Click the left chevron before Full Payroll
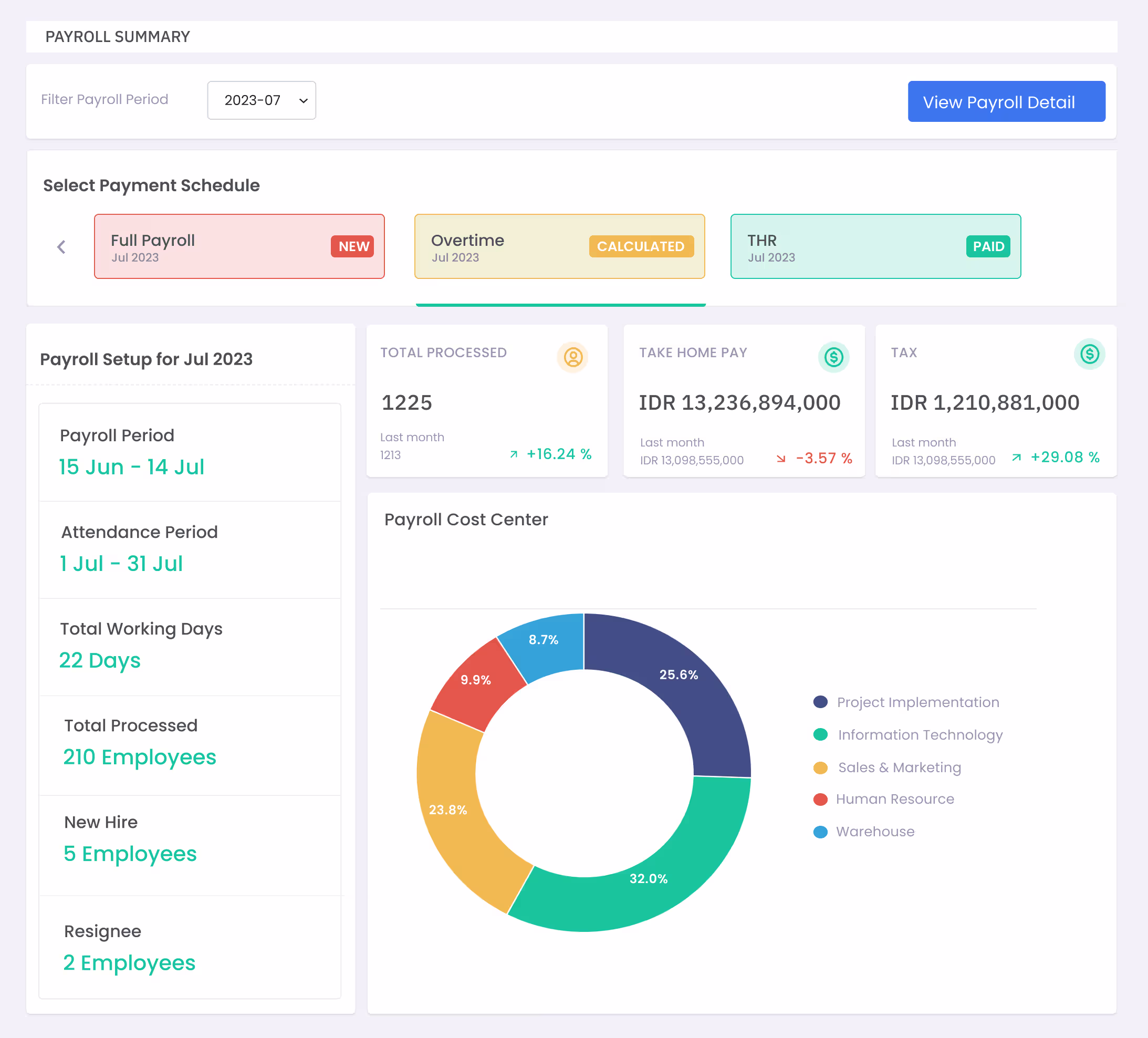 61,247
